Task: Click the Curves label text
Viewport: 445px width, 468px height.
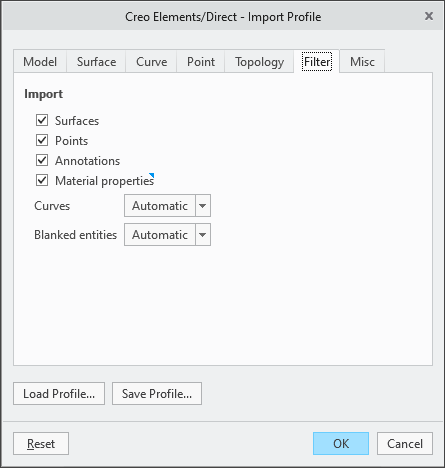Action: coord(52,206)
